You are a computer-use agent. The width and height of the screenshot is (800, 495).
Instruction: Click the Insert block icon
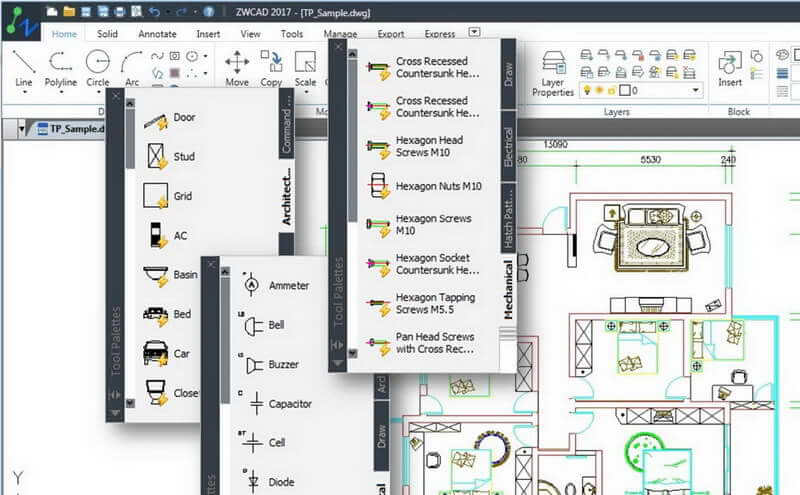point(730,68)
